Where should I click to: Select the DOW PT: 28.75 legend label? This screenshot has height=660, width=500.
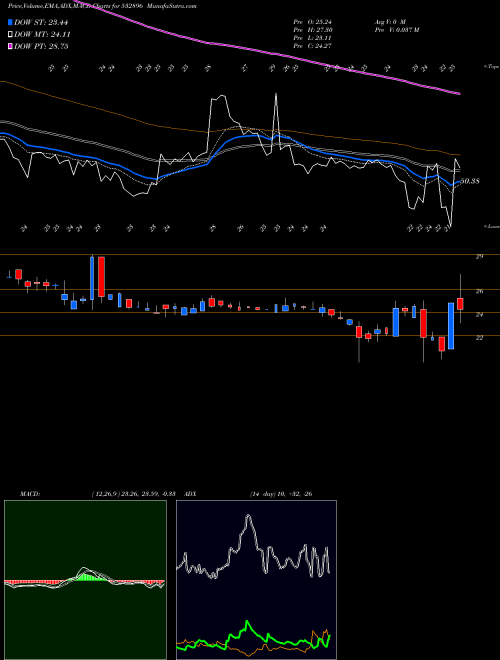point(41,46)
